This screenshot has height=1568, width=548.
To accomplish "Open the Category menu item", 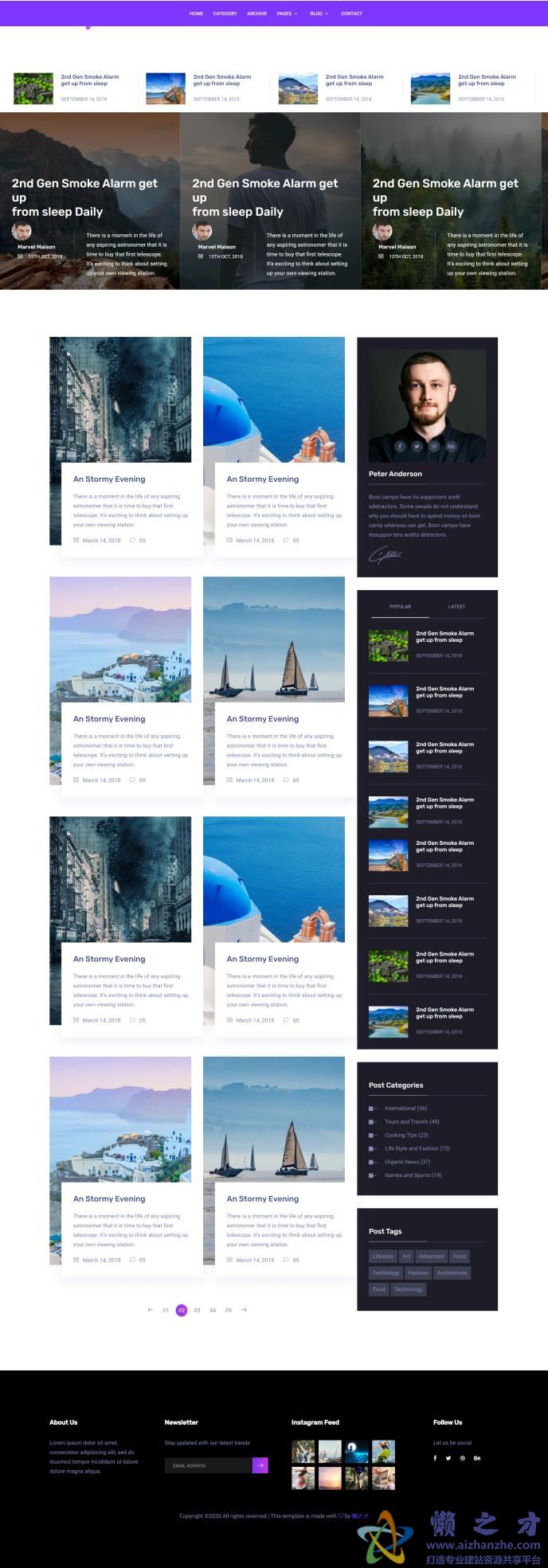I will click(225, 14).
